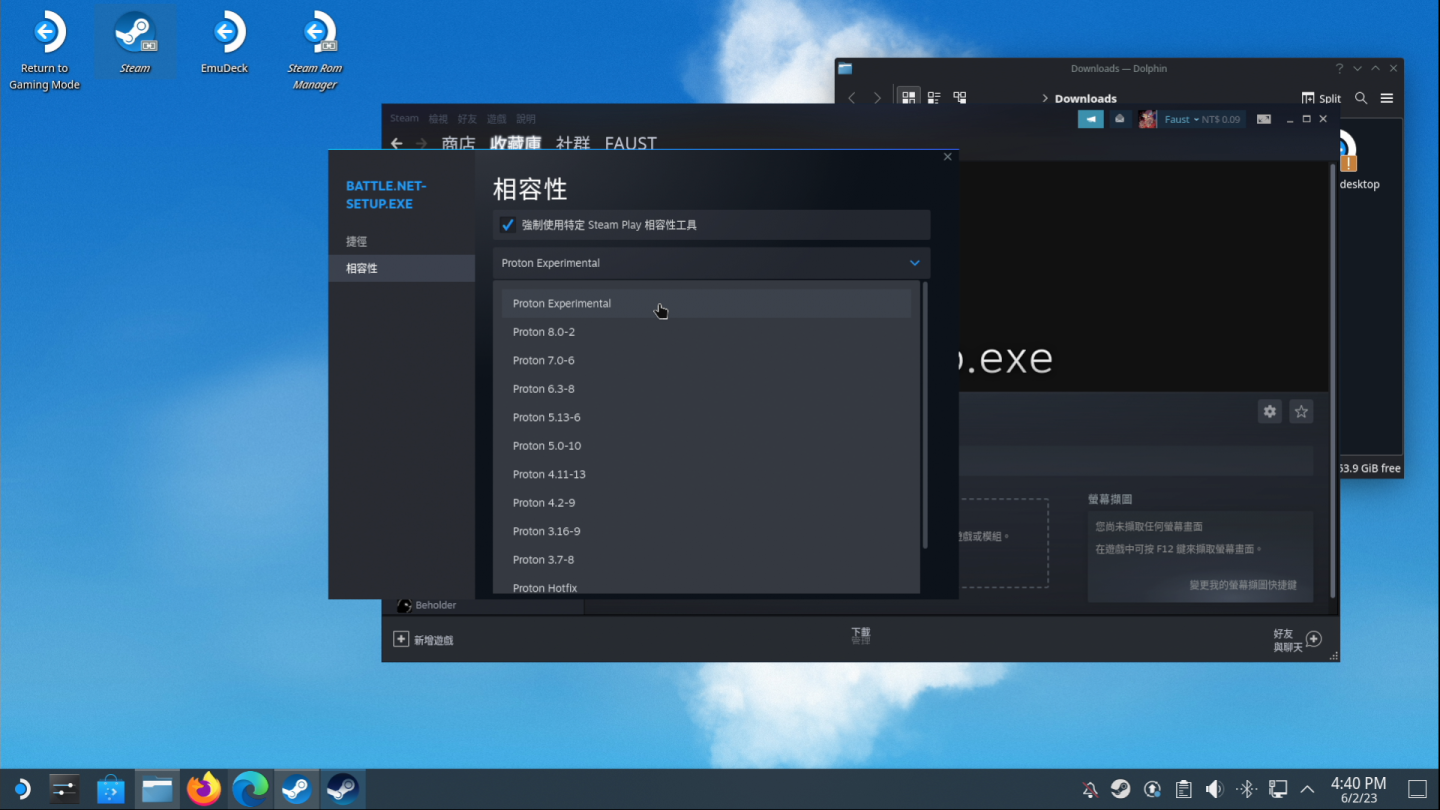1440x810 pixels.
Task: Open the 商店 tab in Steam
Action: tap(459, 143)
